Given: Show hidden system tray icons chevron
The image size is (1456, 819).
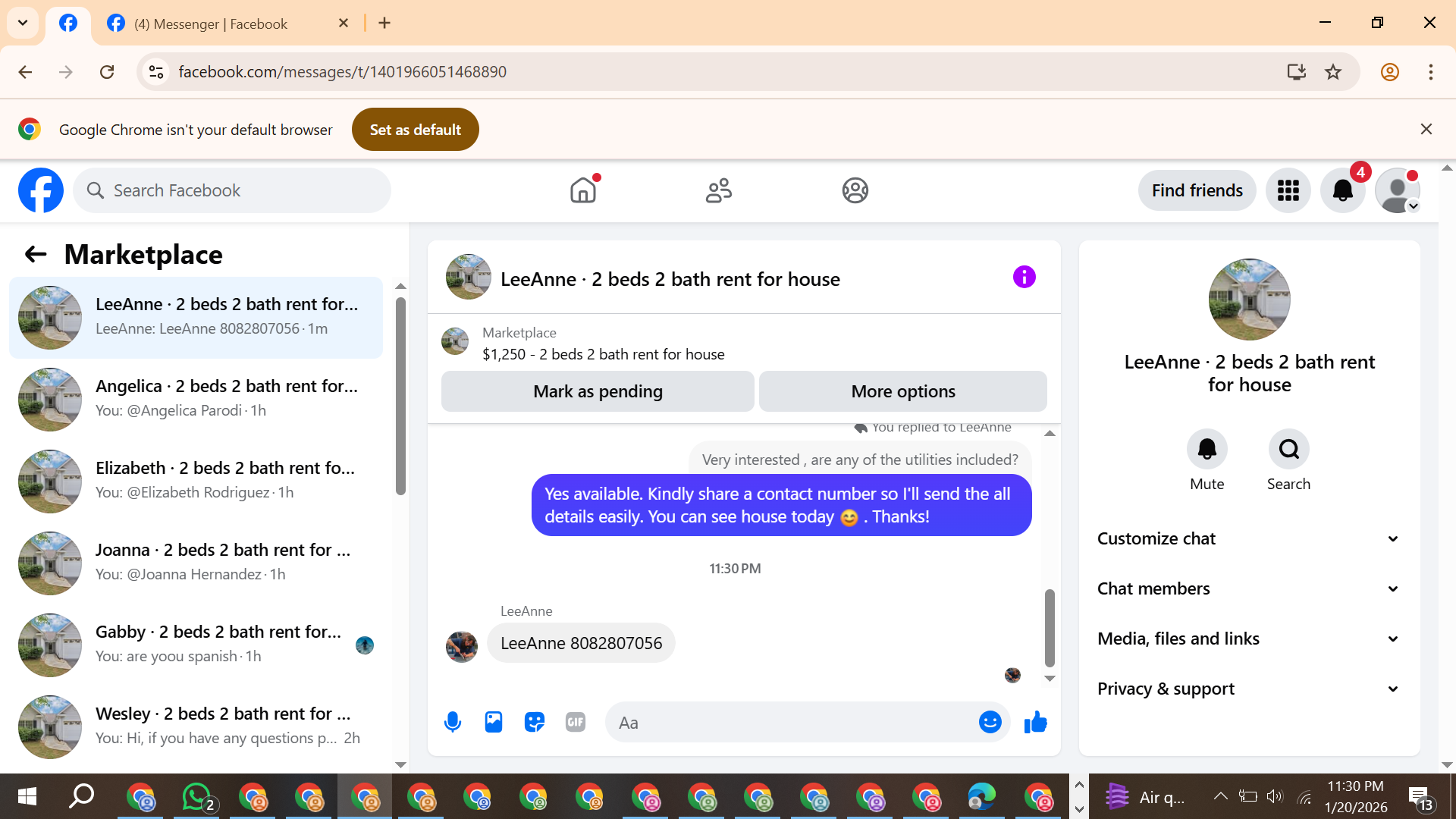Looking at the screenshot, I should click(x=1220, y=796).
